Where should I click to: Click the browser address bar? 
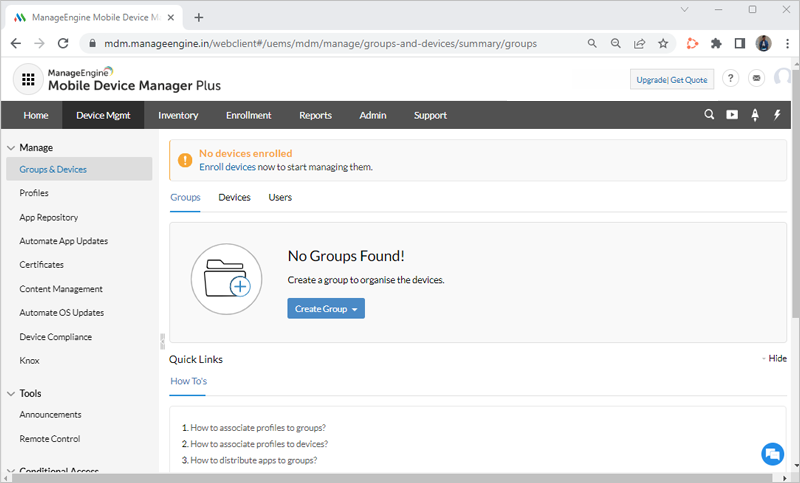(330, 44)
